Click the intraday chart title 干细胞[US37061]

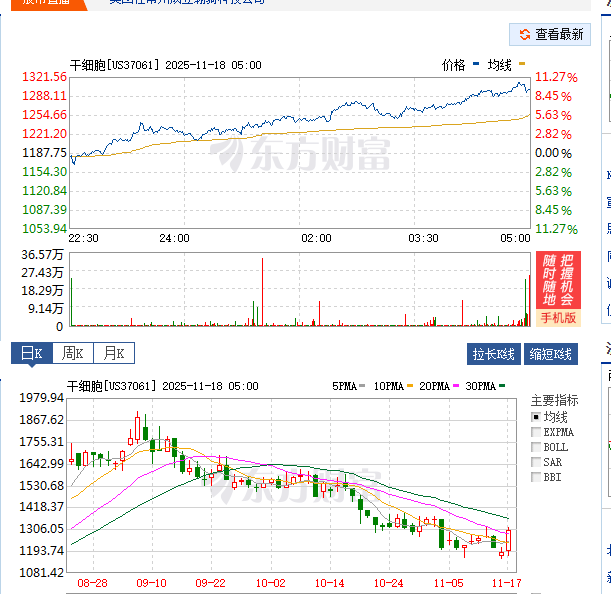pos(115,65)
